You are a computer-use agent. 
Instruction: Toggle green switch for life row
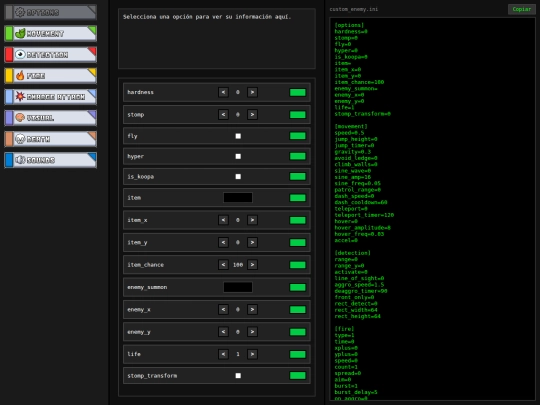click(298, 354)
